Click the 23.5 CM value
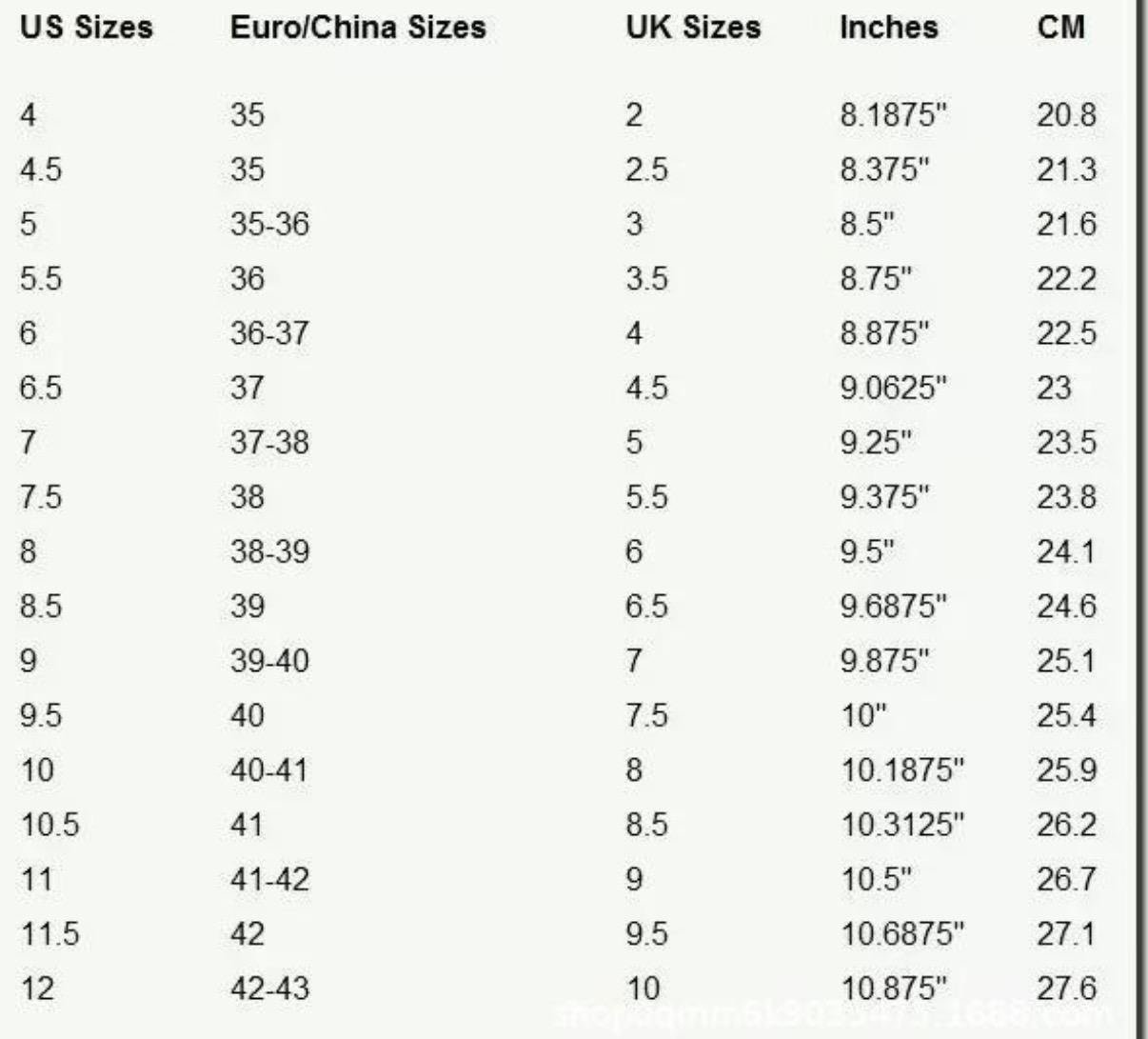 1066,443
